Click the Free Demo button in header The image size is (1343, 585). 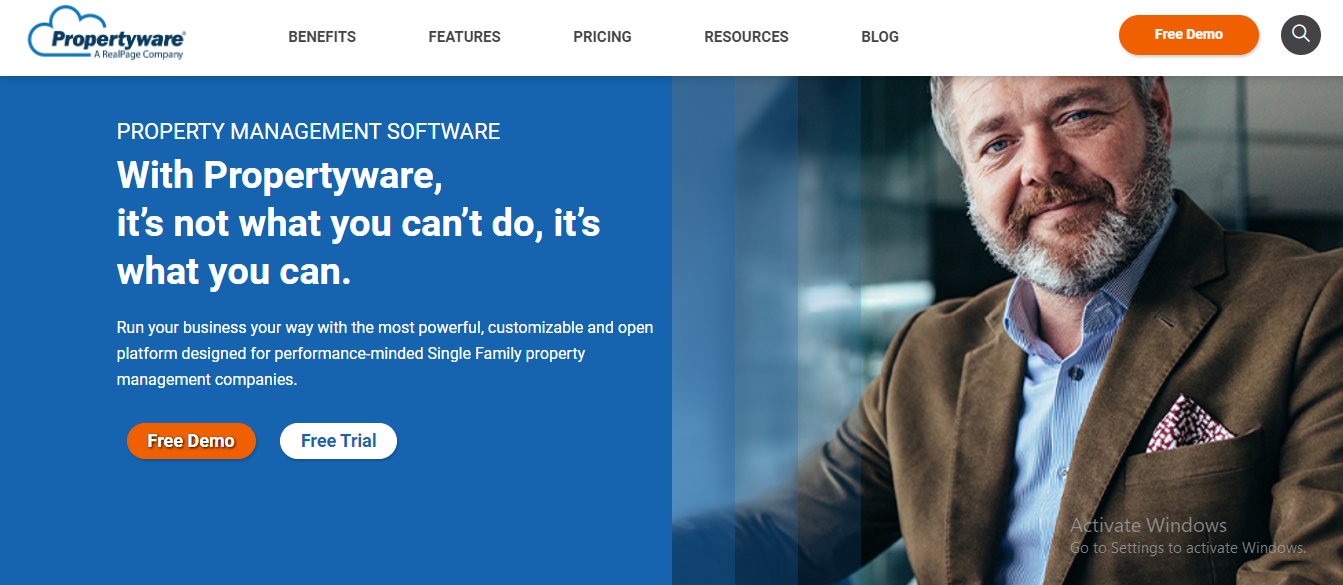pos(1188,35)
